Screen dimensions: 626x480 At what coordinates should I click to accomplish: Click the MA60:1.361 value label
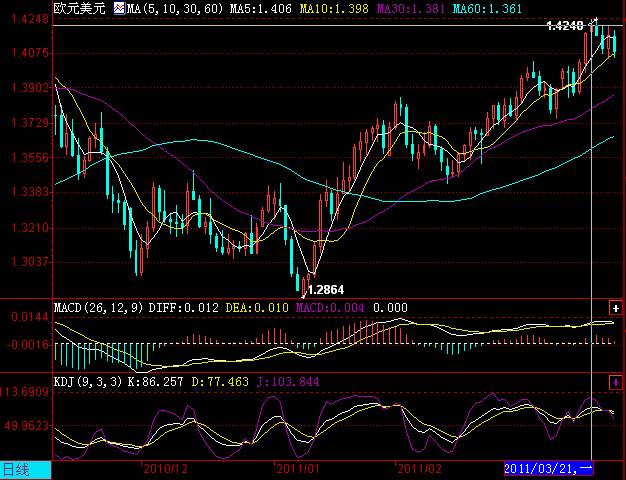[x=487, y=8]
